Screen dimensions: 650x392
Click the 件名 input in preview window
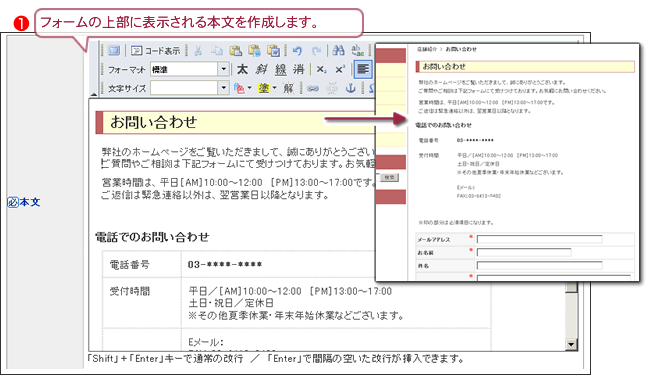[x=539, y=266]
